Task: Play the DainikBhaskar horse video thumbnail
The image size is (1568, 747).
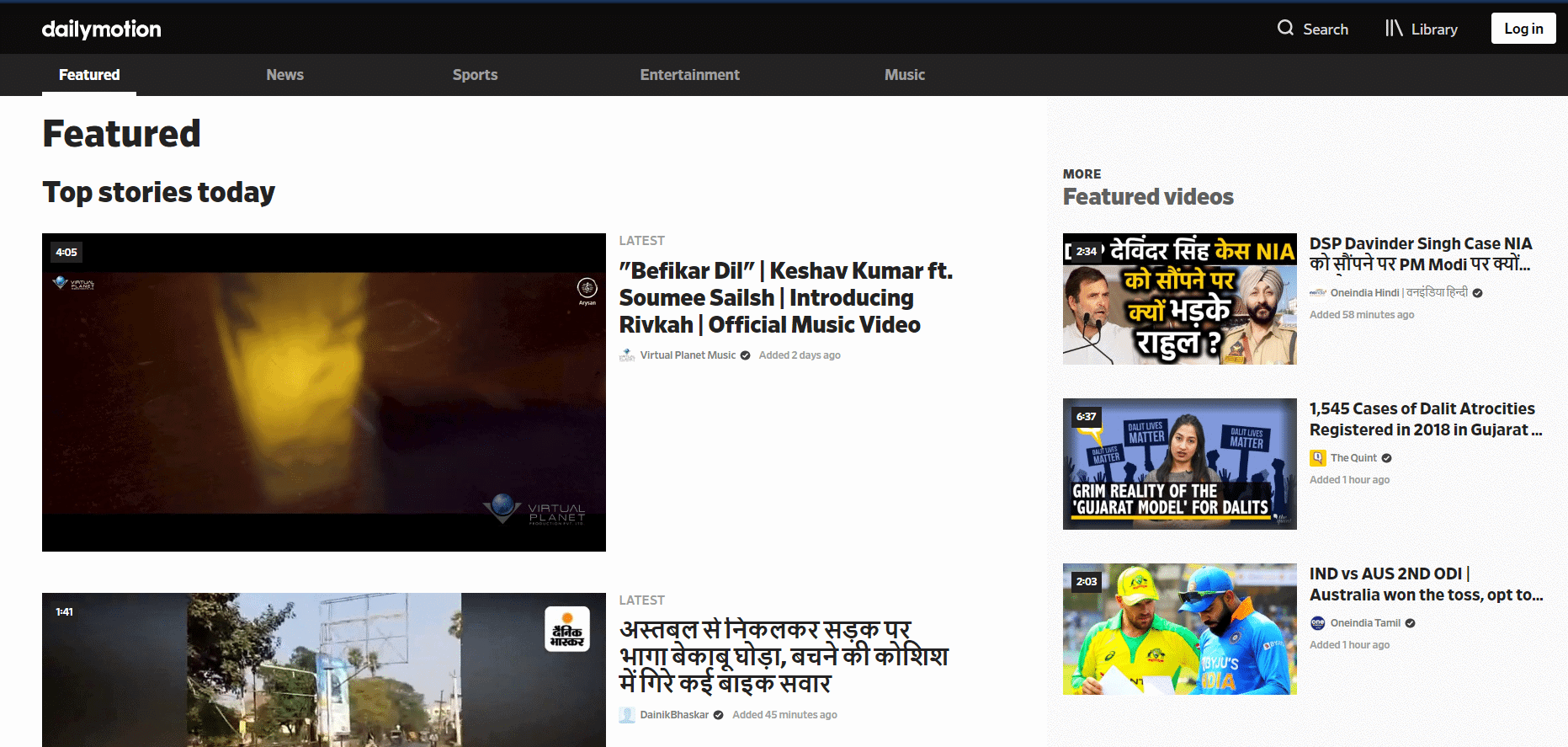Action: pyautogui.click(x=324, y=670)
